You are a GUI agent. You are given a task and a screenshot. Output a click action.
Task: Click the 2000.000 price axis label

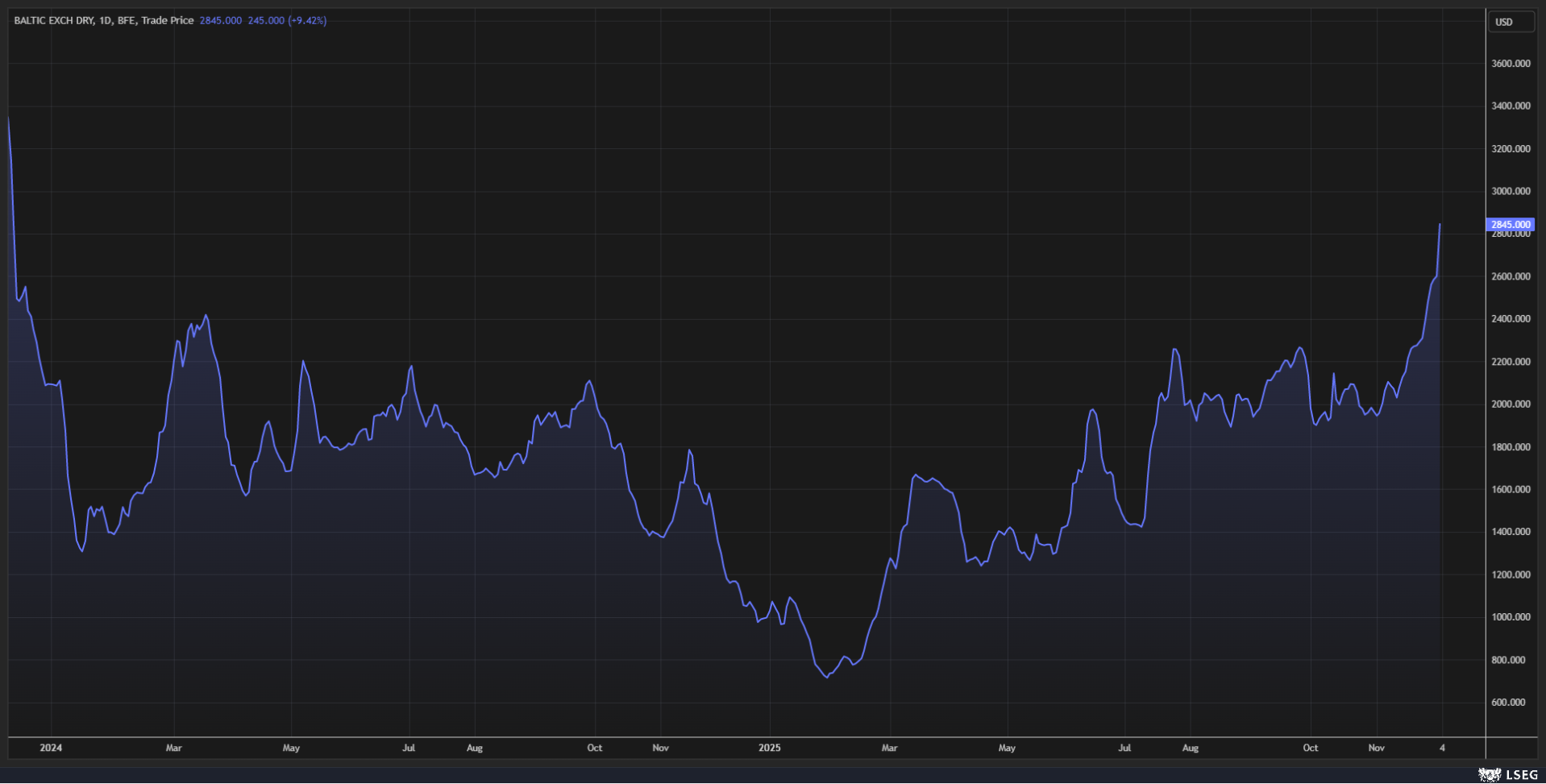click(x=1510, y=404)
